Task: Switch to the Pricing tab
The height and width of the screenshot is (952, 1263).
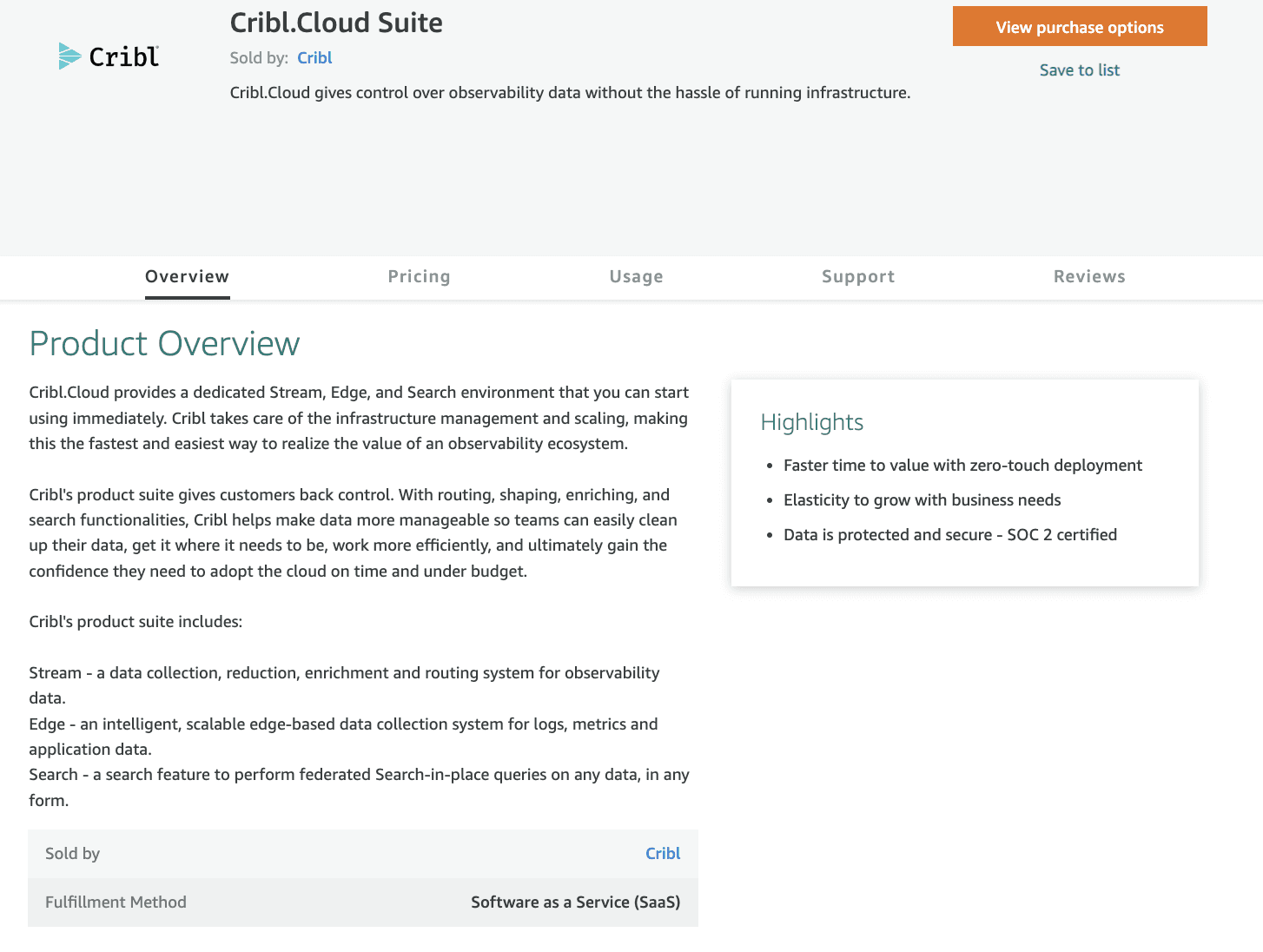Action: (x=419, y=277)
